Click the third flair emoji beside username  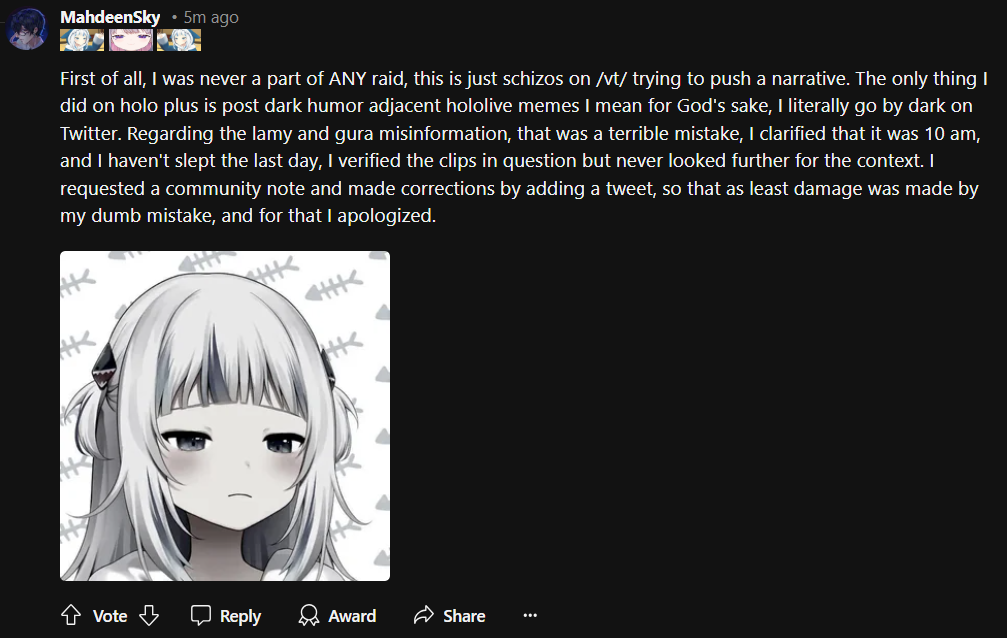(x=179, y=40)
